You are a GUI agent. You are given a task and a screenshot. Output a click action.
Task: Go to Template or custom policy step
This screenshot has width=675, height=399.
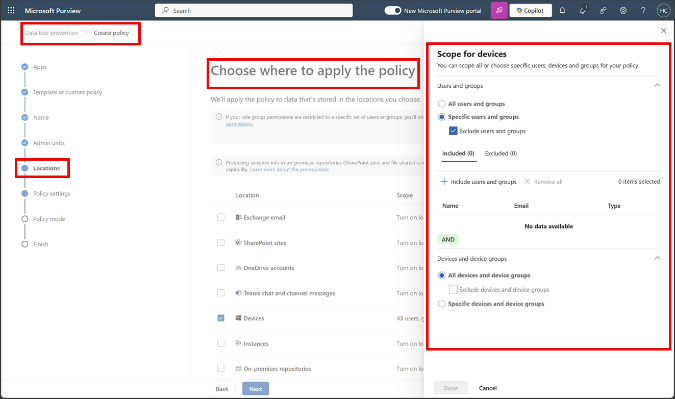[67, 92]
